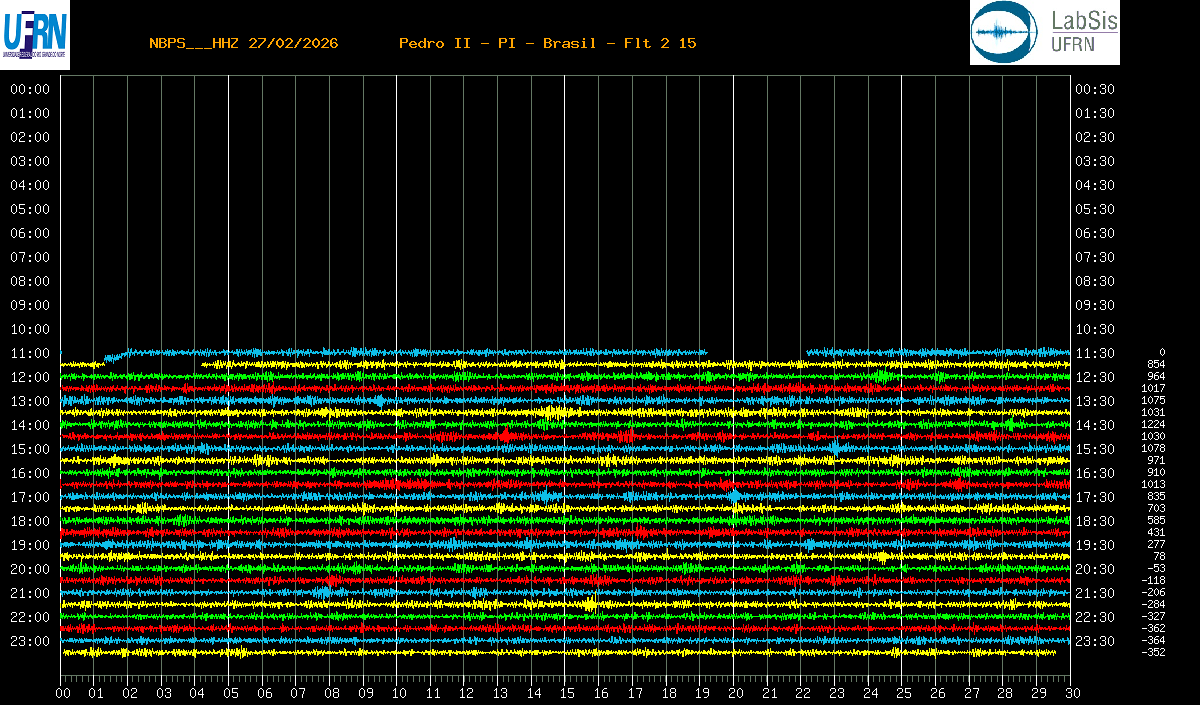1200x705 pixels.
Task: Click the UFRN logo in top-left corner
Action: coord(35,36)
